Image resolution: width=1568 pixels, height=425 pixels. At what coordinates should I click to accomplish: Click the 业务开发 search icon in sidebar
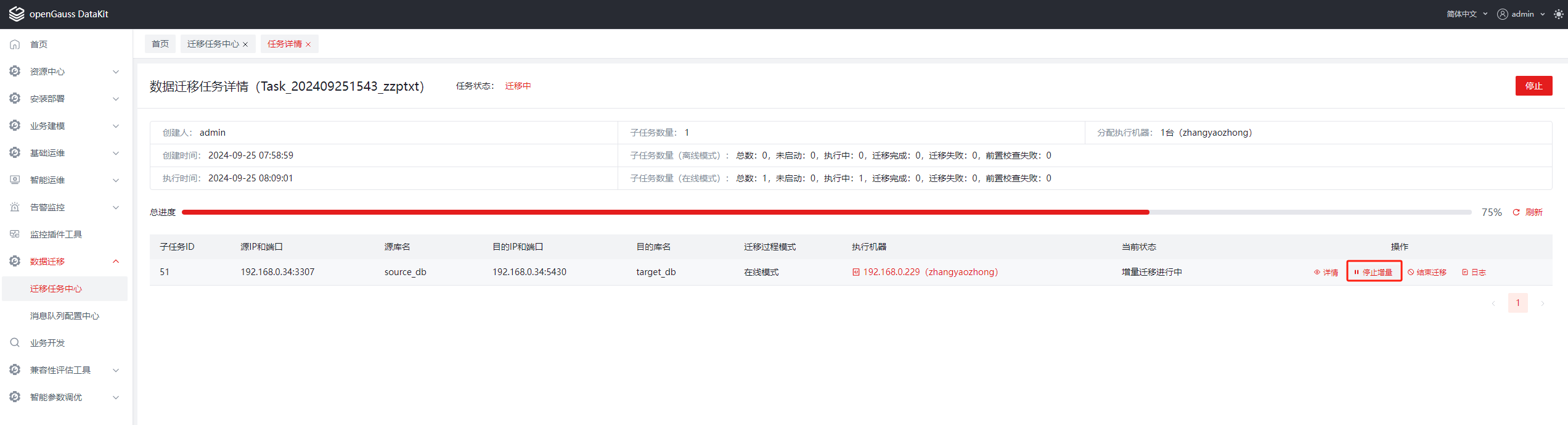tap(15, 343)
